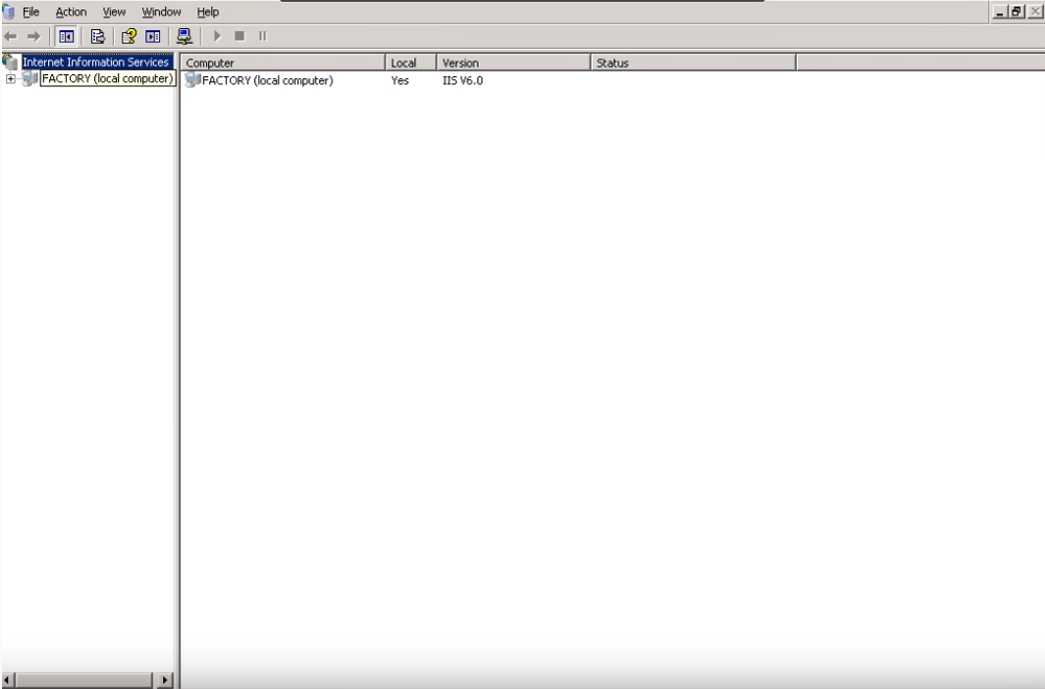Select FACTORY (local computer) row in list
Screen dimensions: 1045x689
[x=267, y=81]
